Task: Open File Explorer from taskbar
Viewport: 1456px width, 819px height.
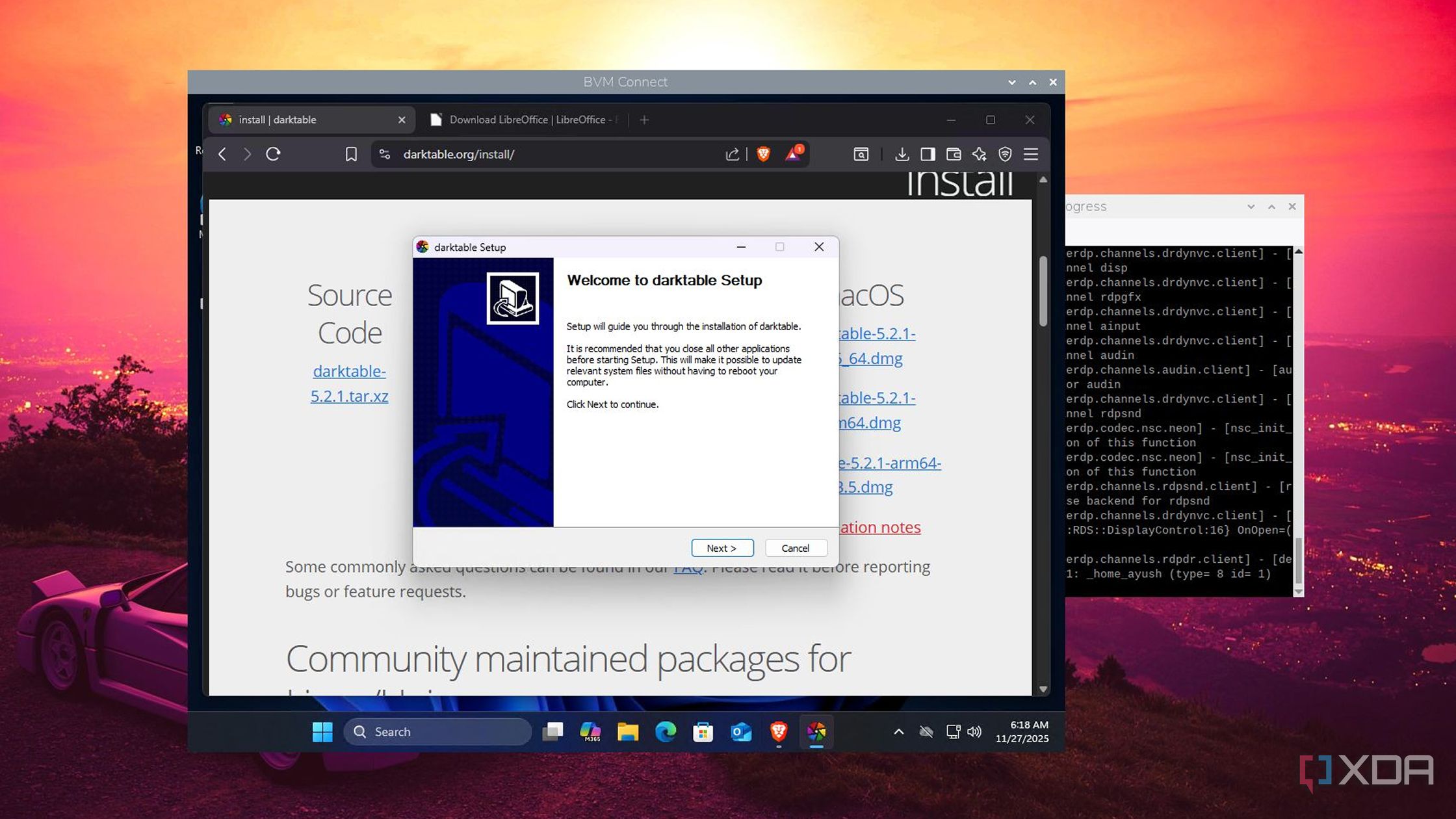Action: tap(628, 732)
